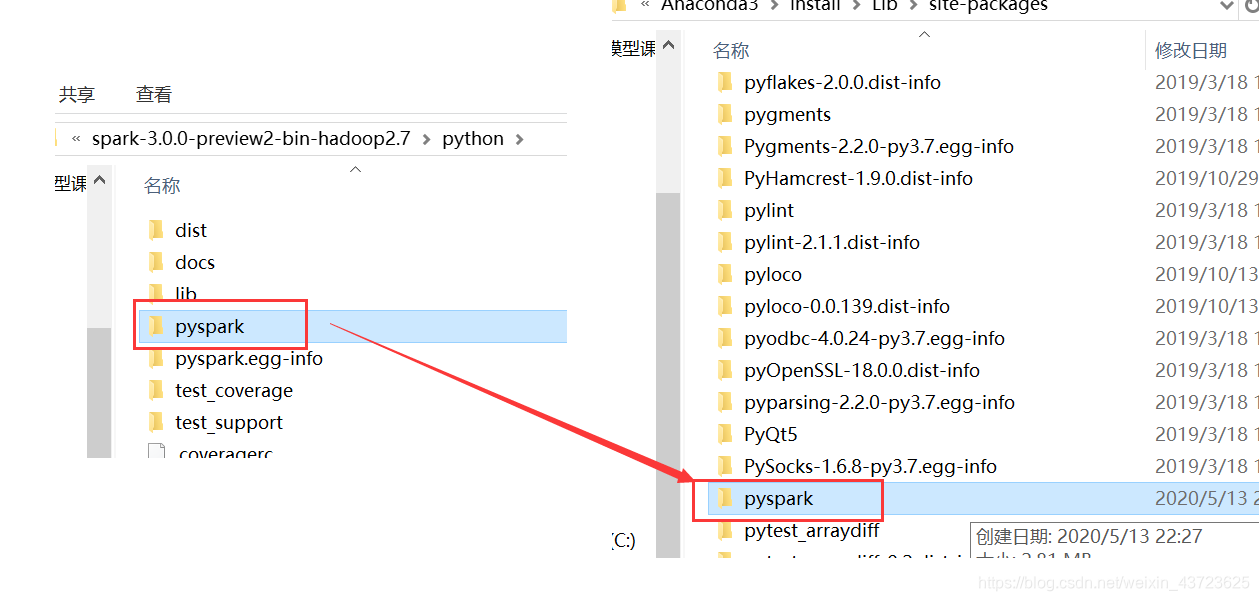This screenshot has width=1259, height=601.
Task: Open the 共享 ribbon tab
Action: [x=77, y=95]
